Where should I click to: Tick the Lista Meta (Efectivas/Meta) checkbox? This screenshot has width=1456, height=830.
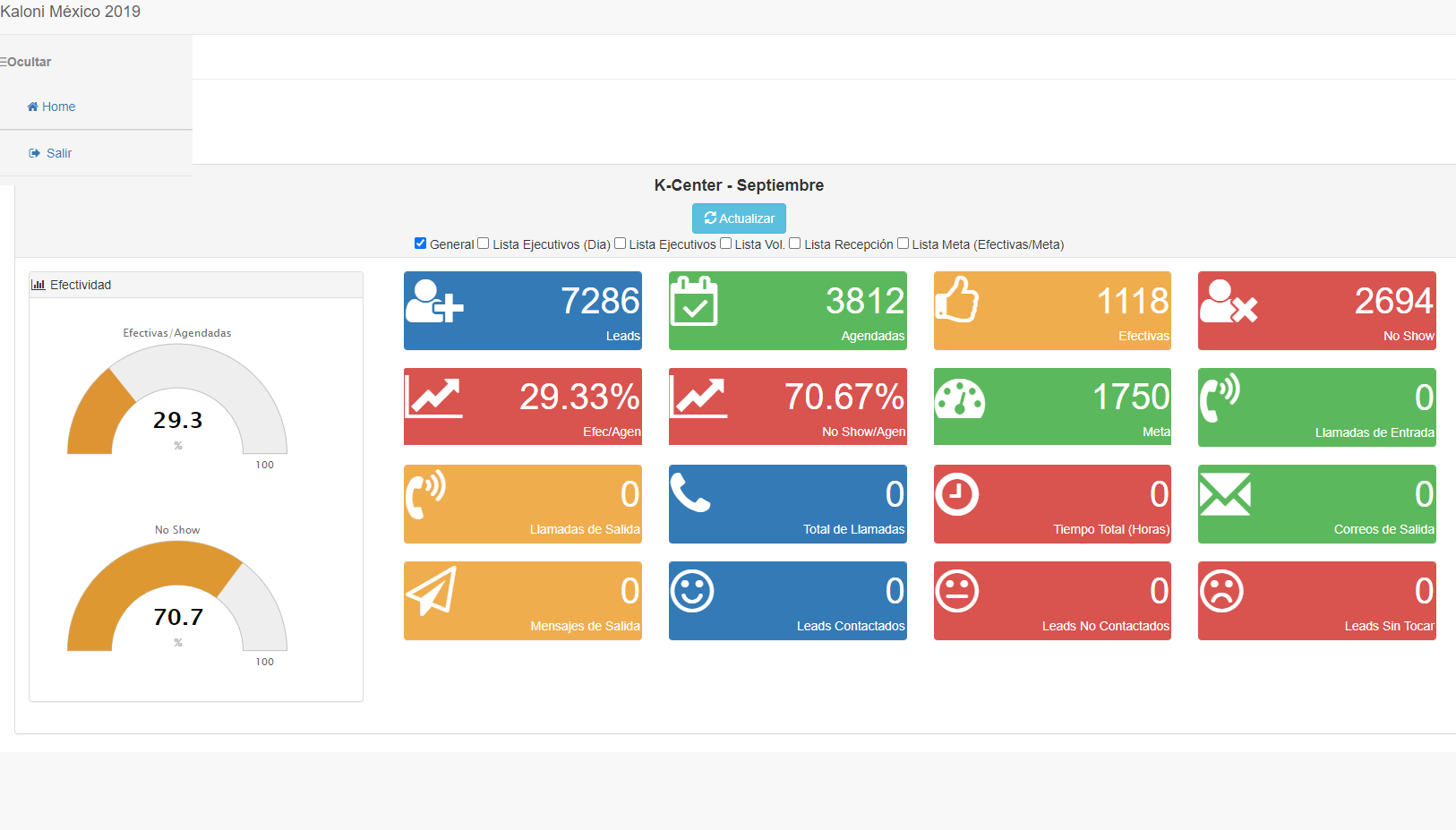[x=903, y=244]
